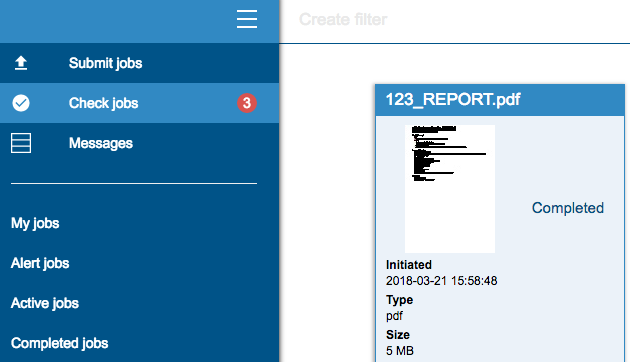Click the upload icon beside Submit jobs
The width and height of the screenshot is (630, 362).
[x=21, y=63]
